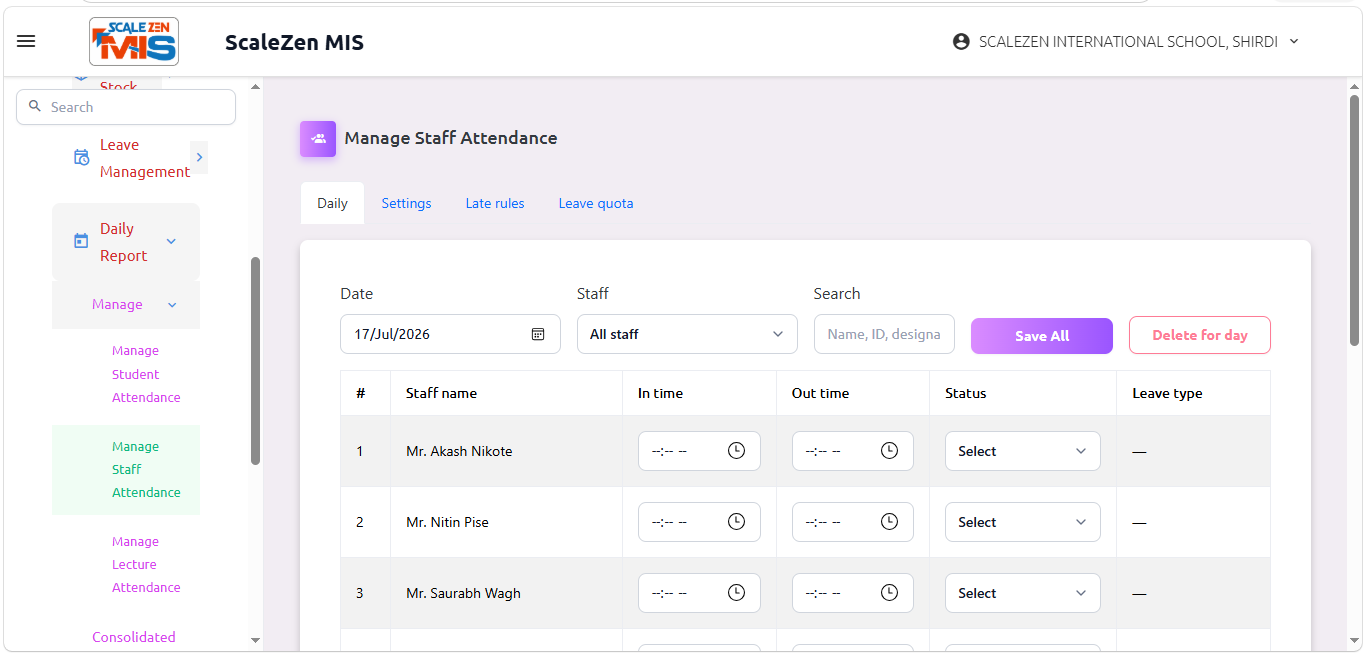Screen dimensions: 1366x653
Task: Click the Delete for day button
Action: click(x=1200, y=335)
